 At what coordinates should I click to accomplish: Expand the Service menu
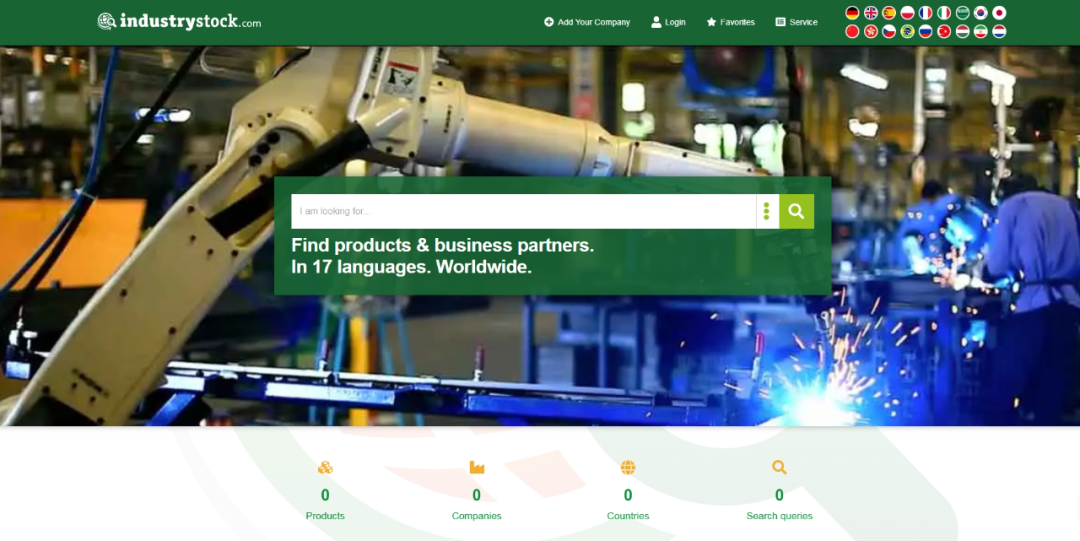coord(796,22)
